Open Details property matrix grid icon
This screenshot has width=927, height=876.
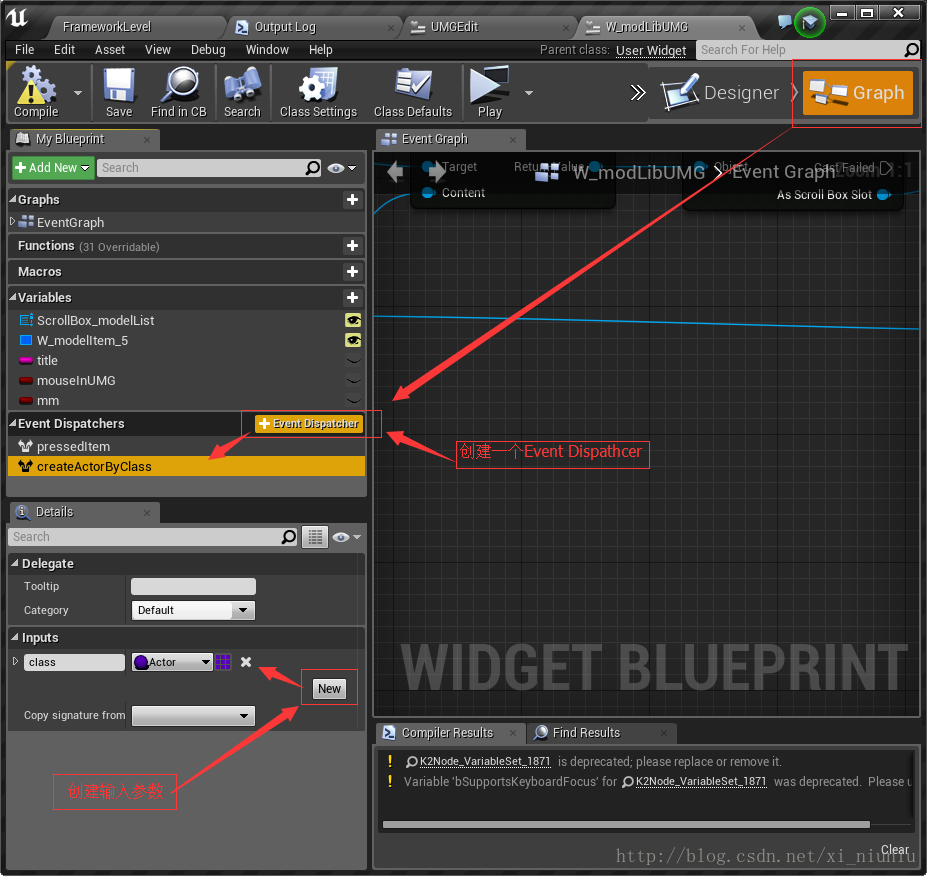coord(315,537)
